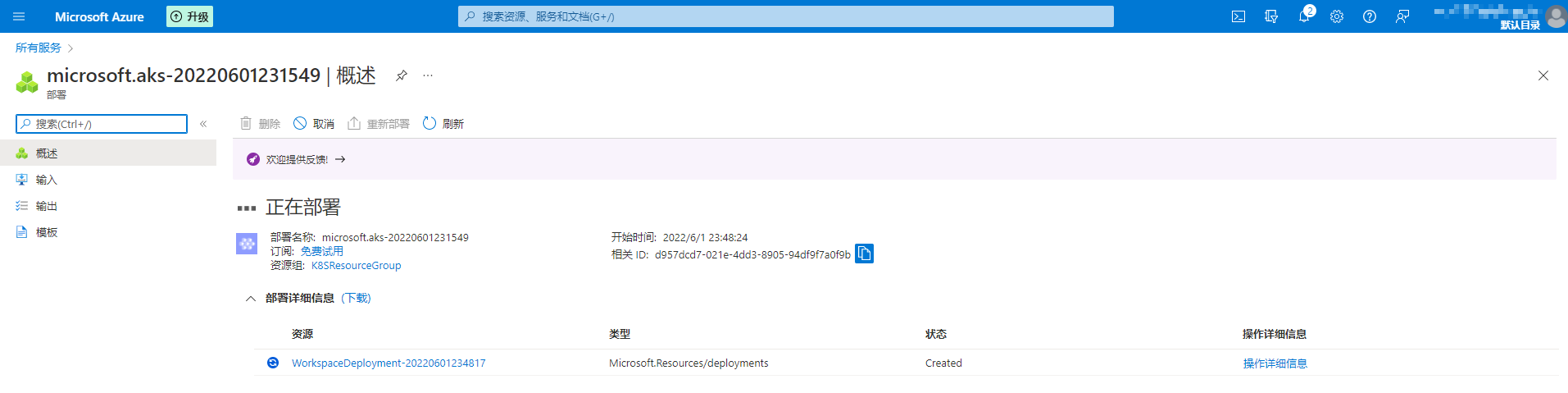
Task: Click the 状态 column header
Action: [x=936, y=334]
